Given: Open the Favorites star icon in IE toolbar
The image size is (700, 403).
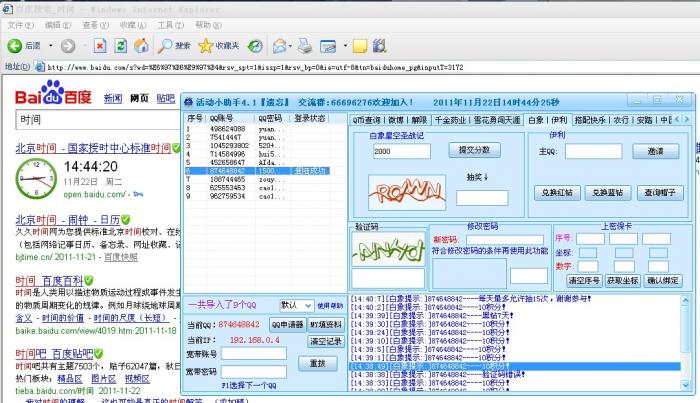Looking at the screenshot, I should click(206, 46).
